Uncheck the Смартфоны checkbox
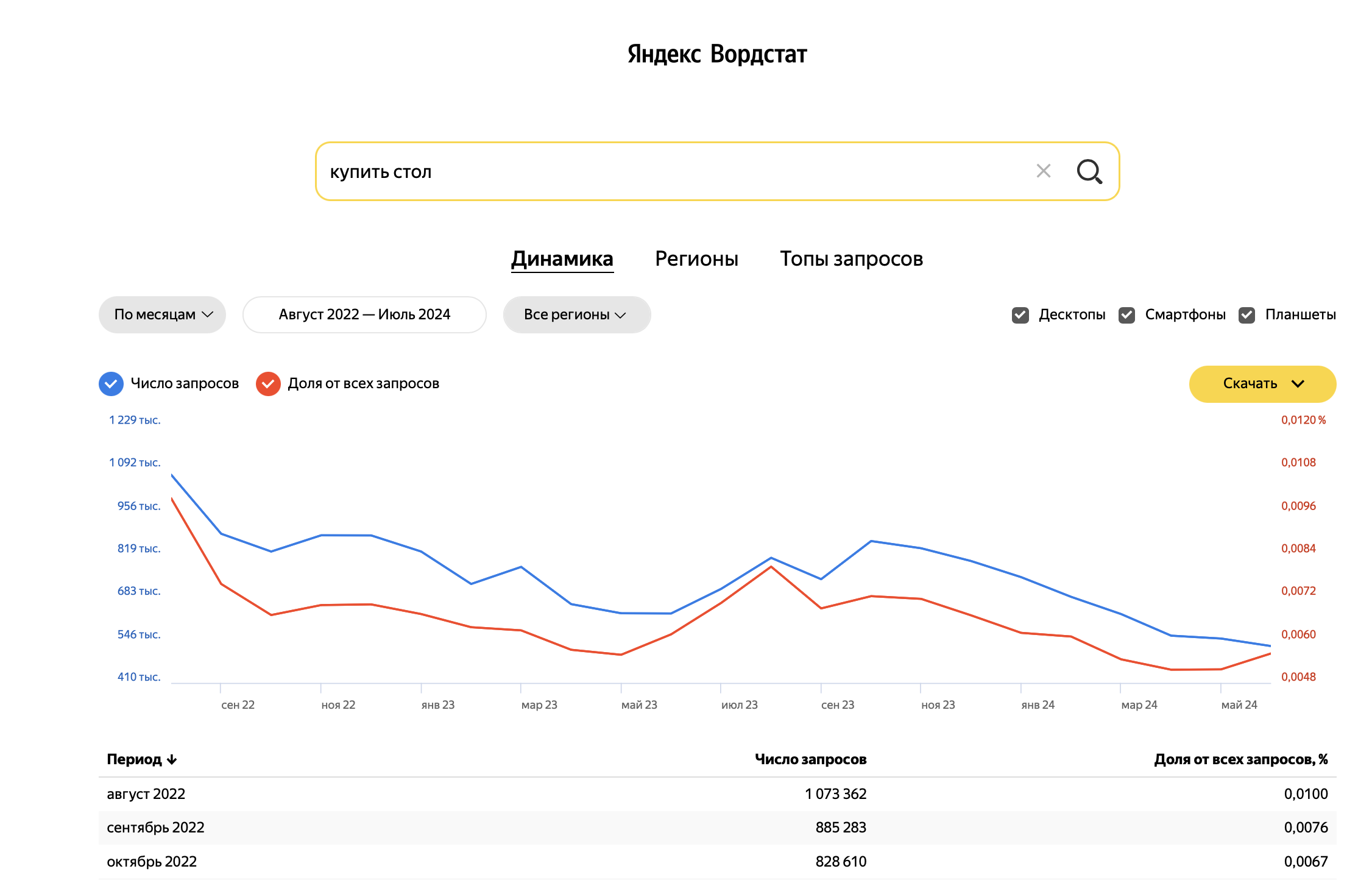Viewport: 1372px width, 880px height. pyautogui.click(x=1126, y=315)
